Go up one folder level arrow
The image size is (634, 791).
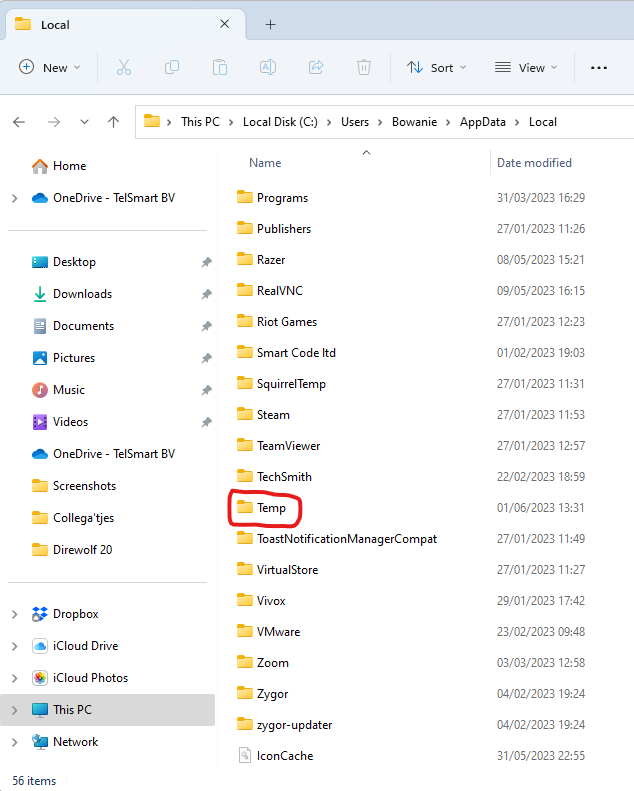pyautogui.click(x=114, y=122)
